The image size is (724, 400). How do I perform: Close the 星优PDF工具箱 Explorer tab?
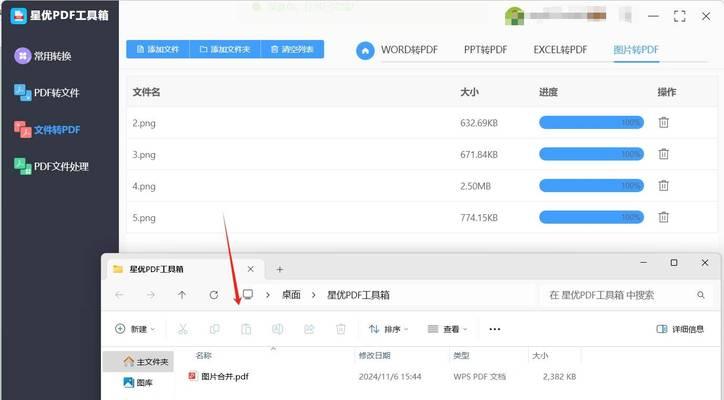coord(250,269)
